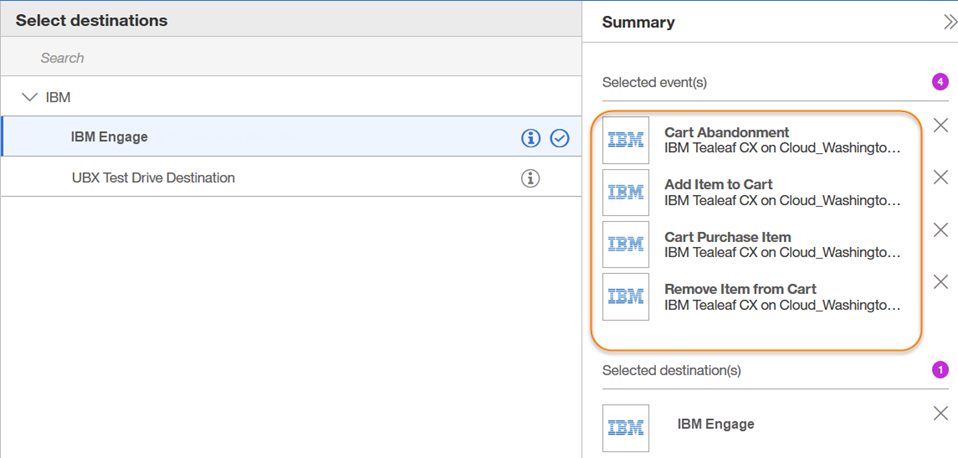
Task: Select the IBM Engage destination row
Action: 291,137
